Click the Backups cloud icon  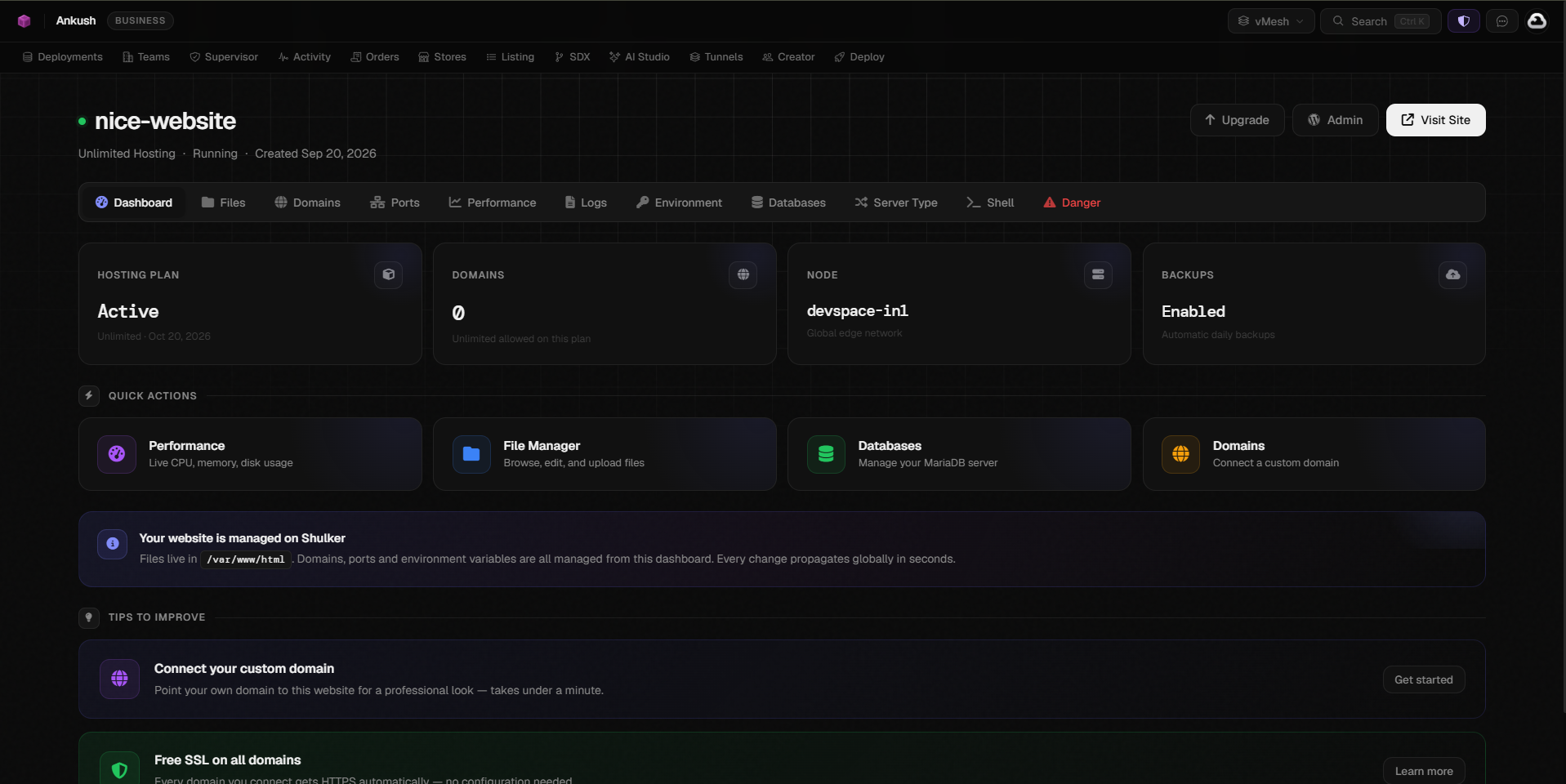[x=1452, y=274]
